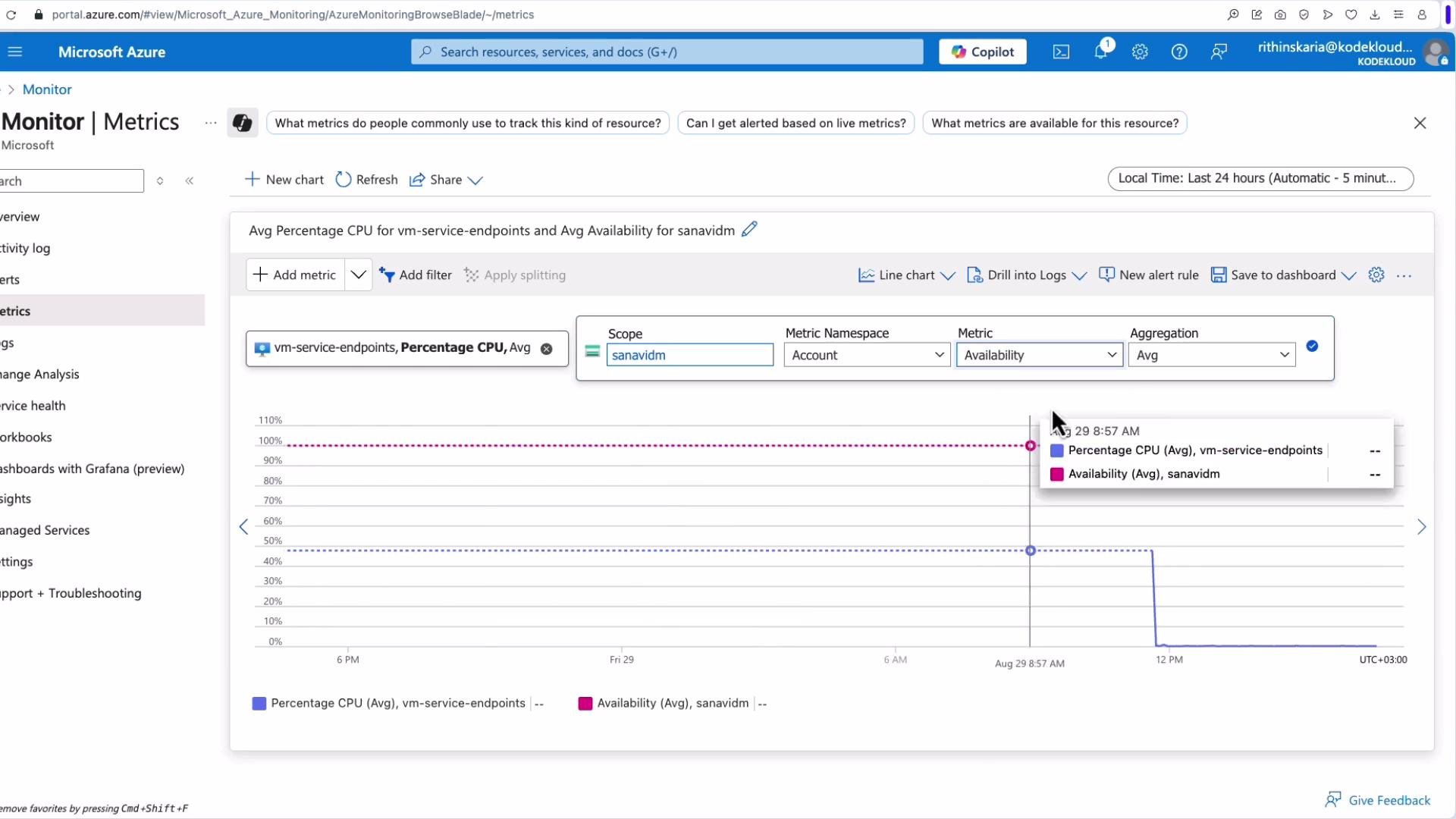1456x819 pixels.
Task: Open Cloud Shell from the top bar
Action: (x=1061, y=52)
